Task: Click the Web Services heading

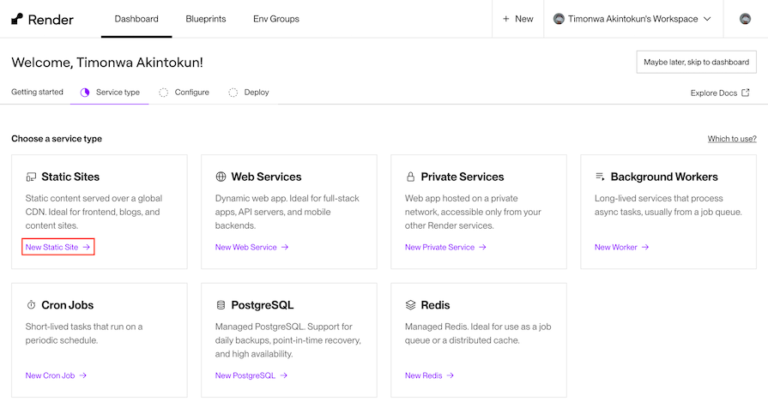Action: pyautogui.click(x=266, y=177)
